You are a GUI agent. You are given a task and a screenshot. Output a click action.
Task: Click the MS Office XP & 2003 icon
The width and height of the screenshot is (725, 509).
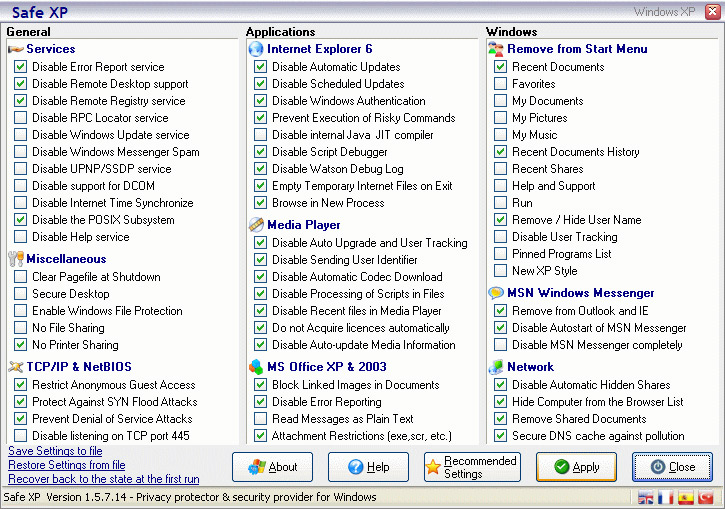256,367
